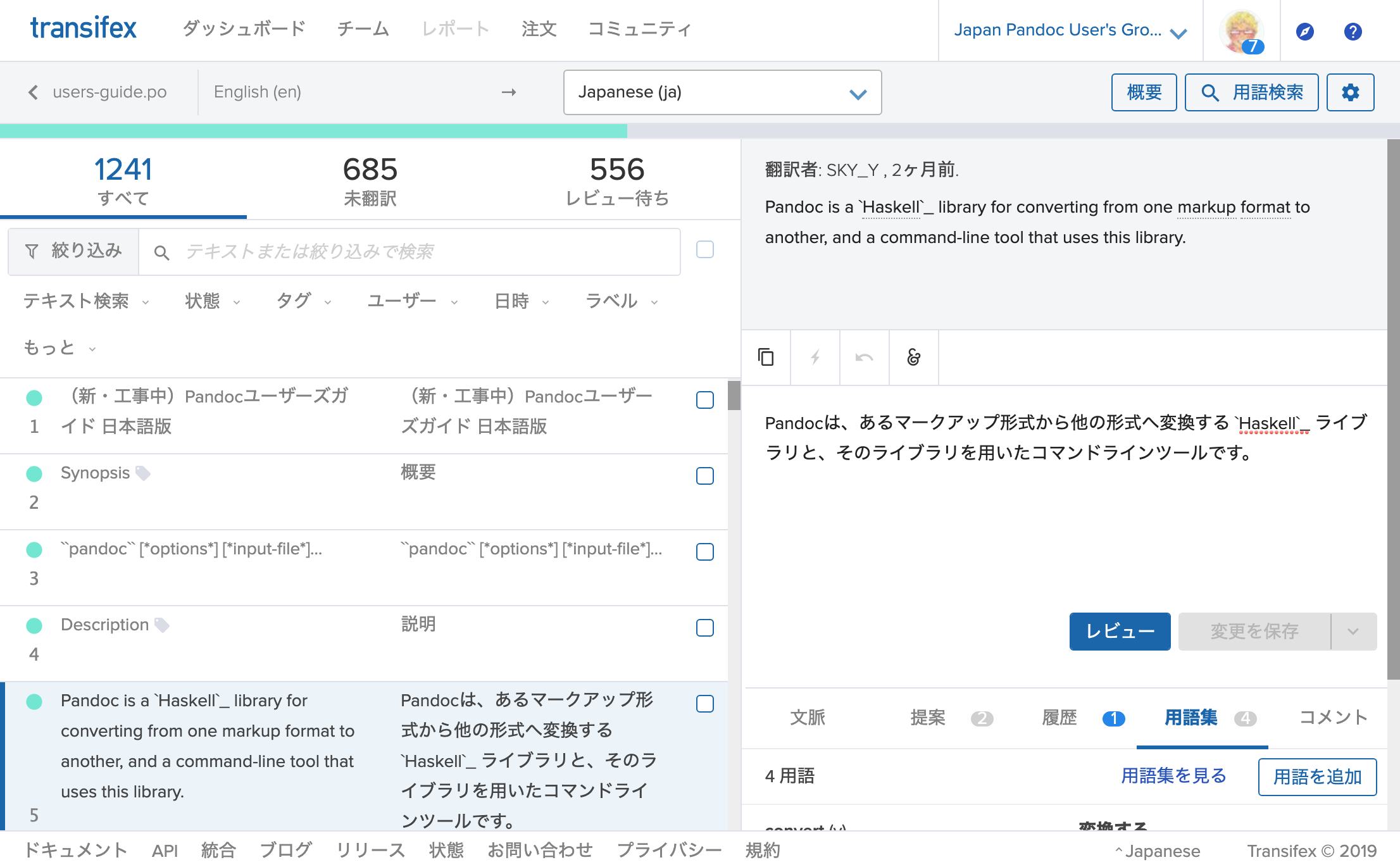This screenshot has height=867, width=1400.
Task: Select the レビュー待ち 556 tab
Action: pos(617,181)
